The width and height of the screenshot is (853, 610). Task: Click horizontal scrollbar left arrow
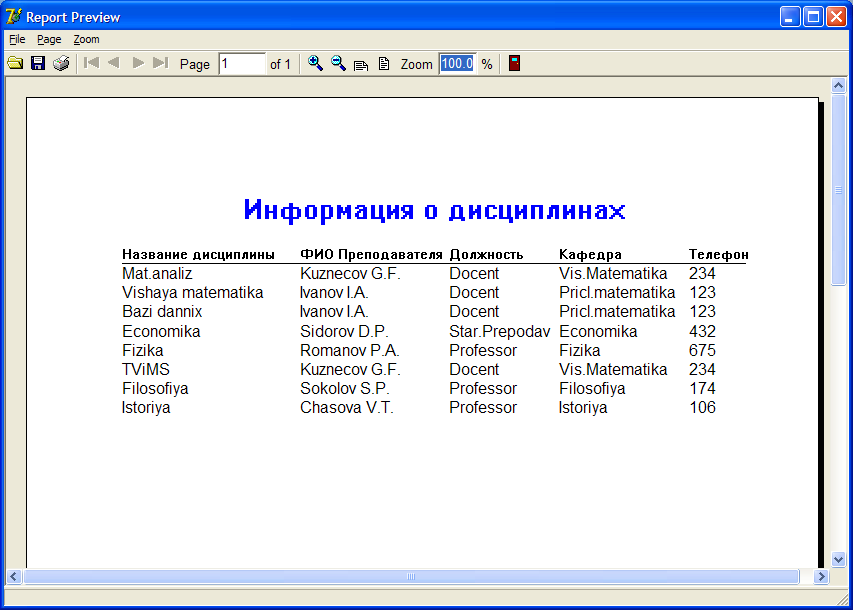tap(14, 576)
